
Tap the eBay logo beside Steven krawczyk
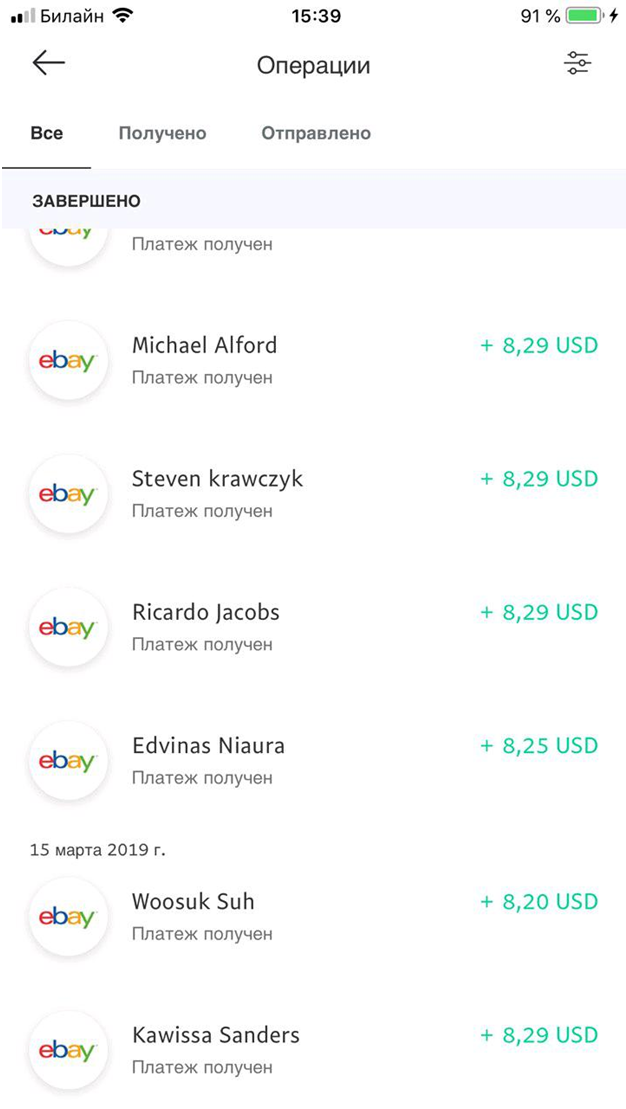[67, 494]
